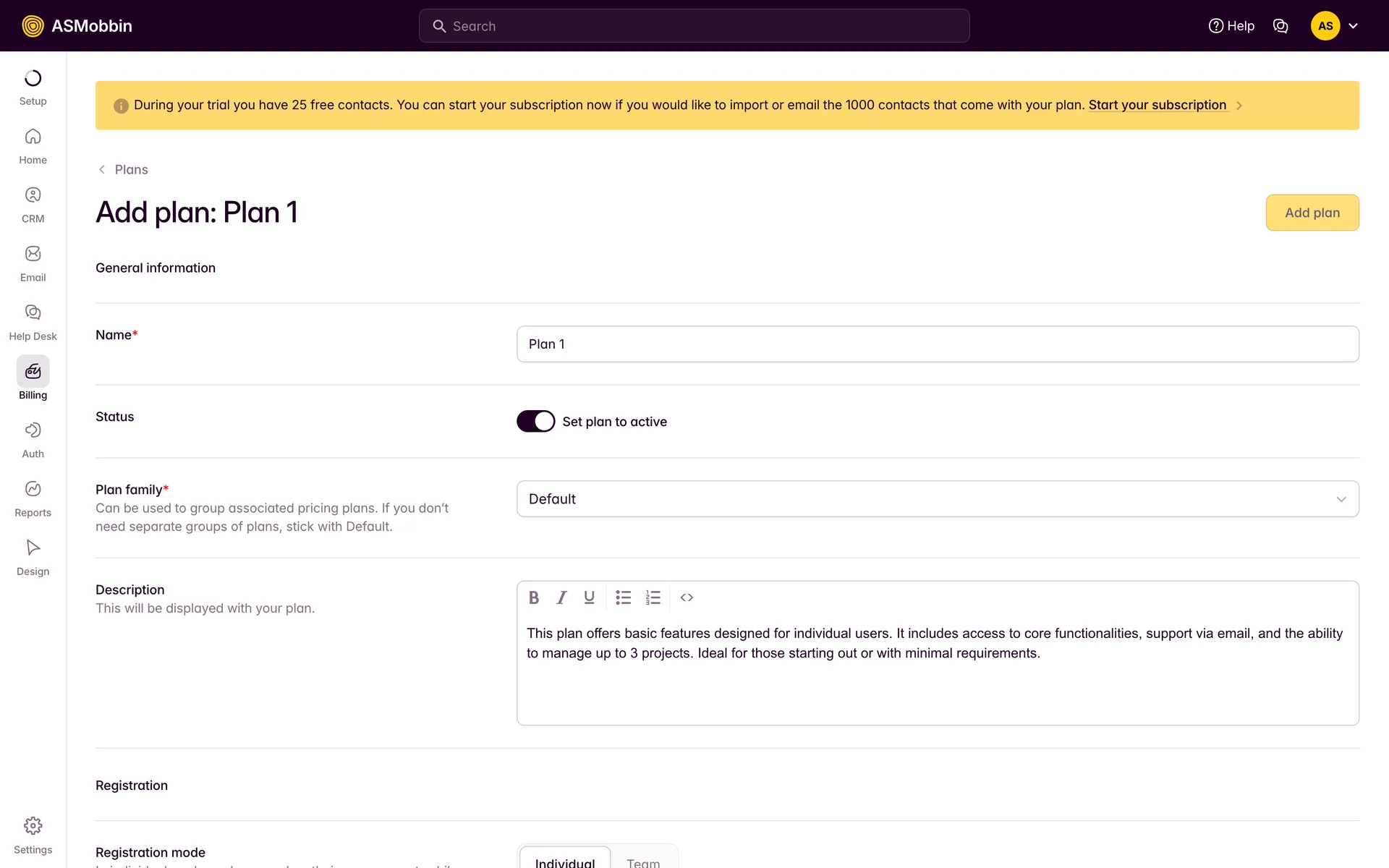The image size is (1389, 868).
Task: Insert a bulleted list in description
Action: click(623, 597)
